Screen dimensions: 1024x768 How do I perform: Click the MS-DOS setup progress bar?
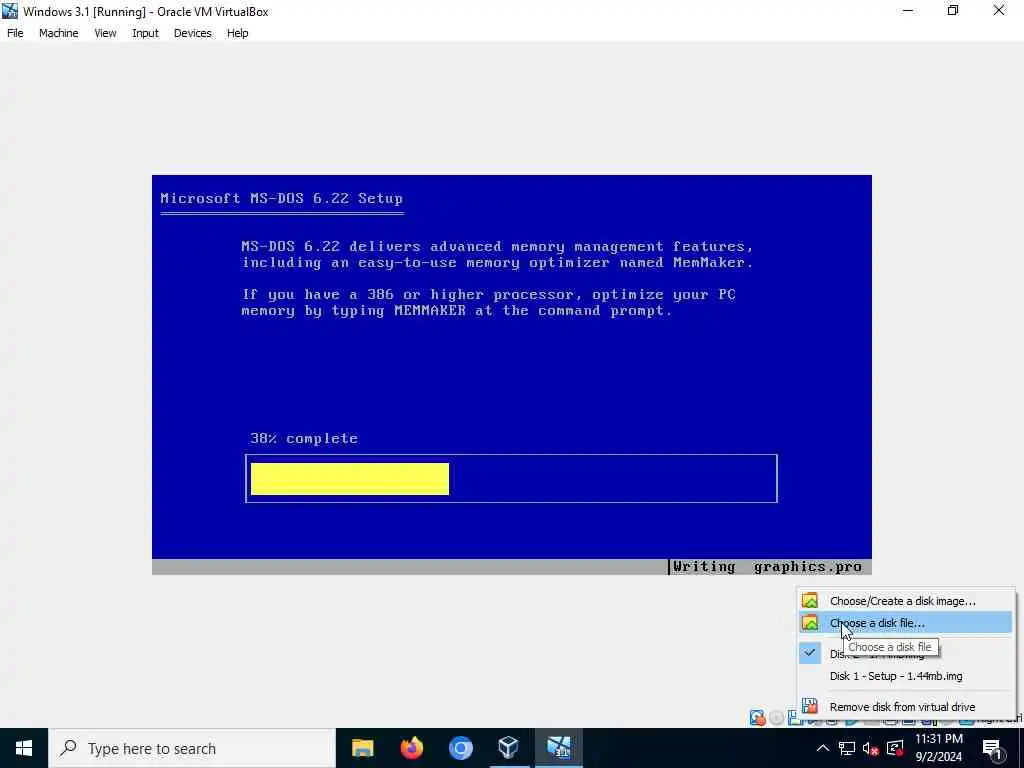(x=511, y=479)
